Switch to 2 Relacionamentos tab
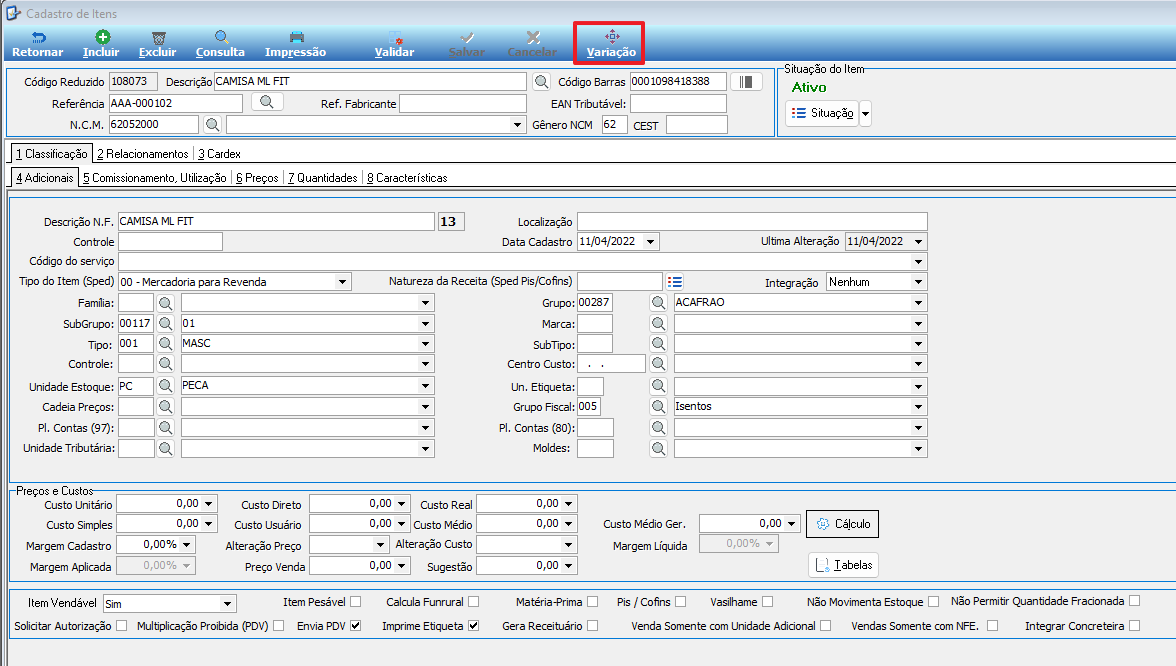The width and height of the screenshot is (1176, 666). (142, 154)
